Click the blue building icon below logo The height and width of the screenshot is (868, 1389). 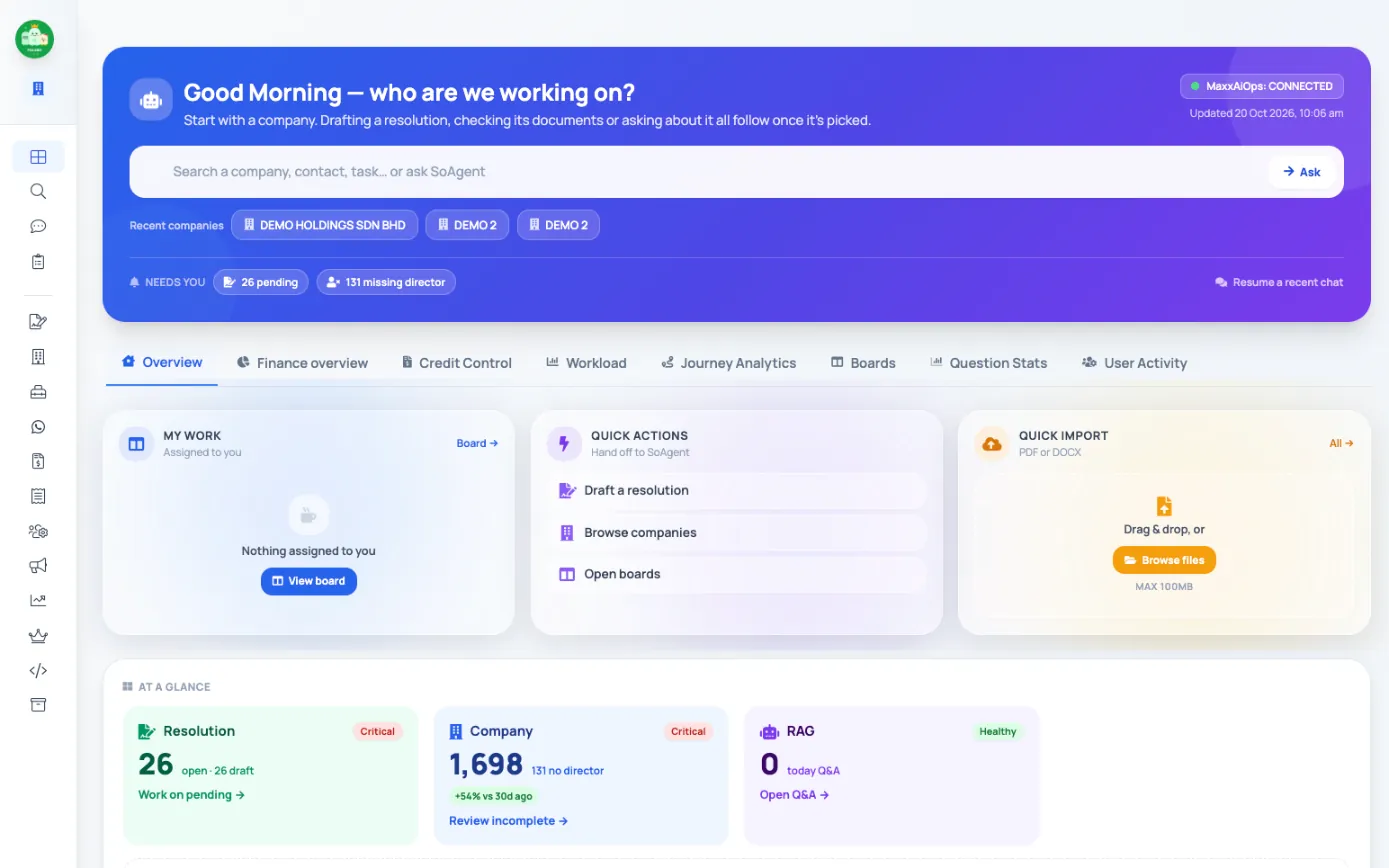[x=38, y=89]
